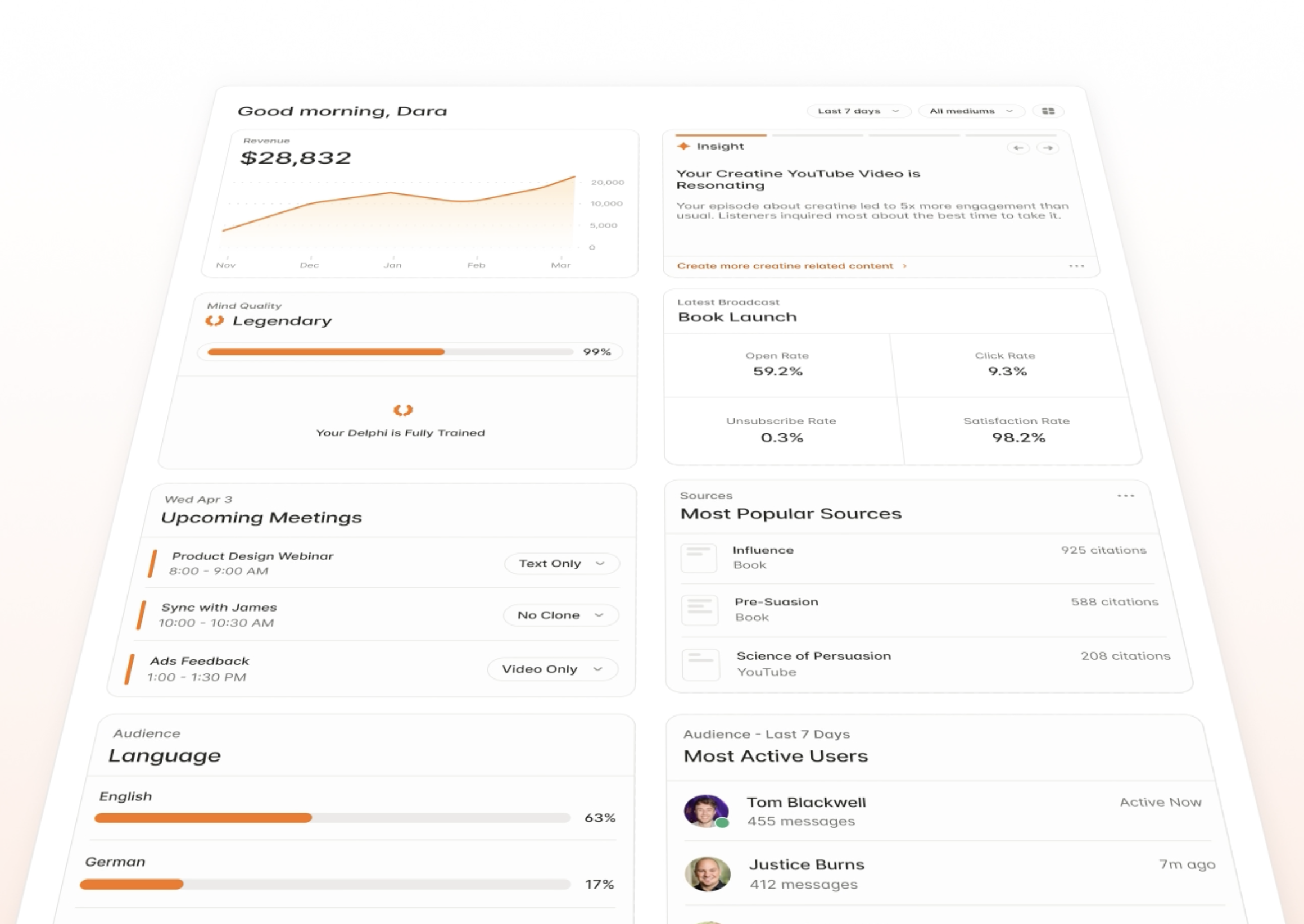
Task: Open the Last 7 days dropdown
Action: (858, 111)
